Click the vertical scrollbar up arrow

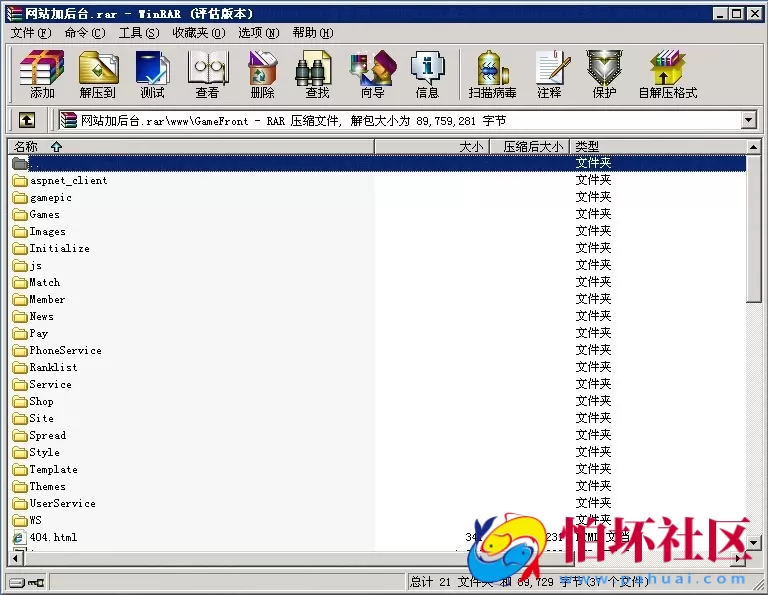(753, 147)
